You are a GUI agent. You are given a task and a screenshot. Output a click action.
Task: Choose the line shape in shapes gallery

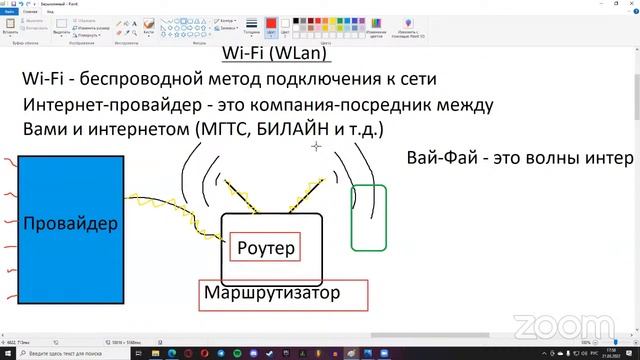pos(163,21)
